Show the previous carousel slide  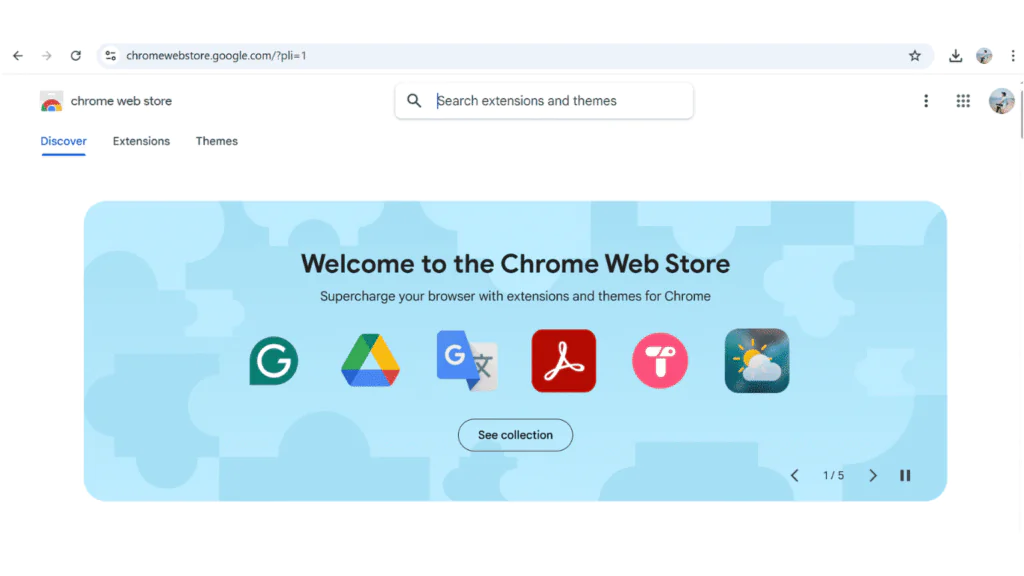795,475
